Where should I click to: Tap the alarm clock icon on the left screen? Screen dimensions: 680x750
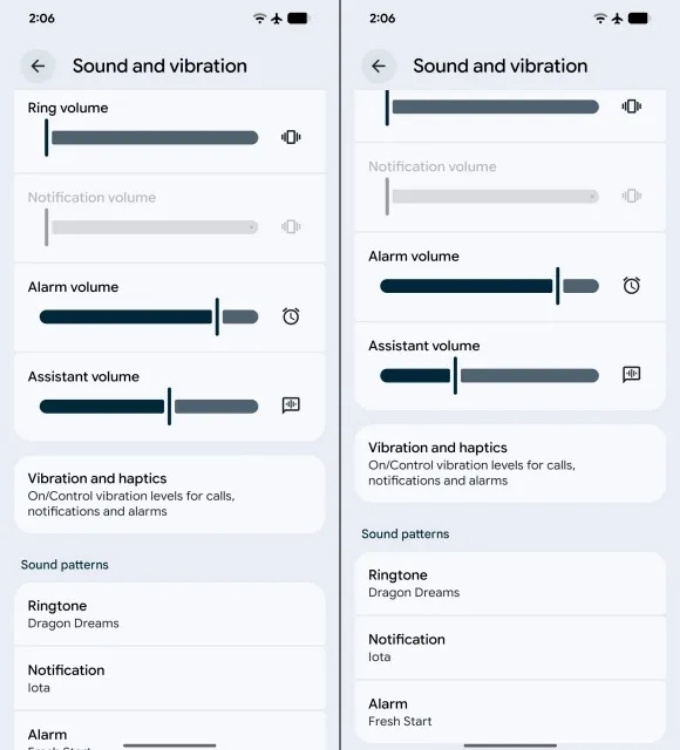[291, 316]
